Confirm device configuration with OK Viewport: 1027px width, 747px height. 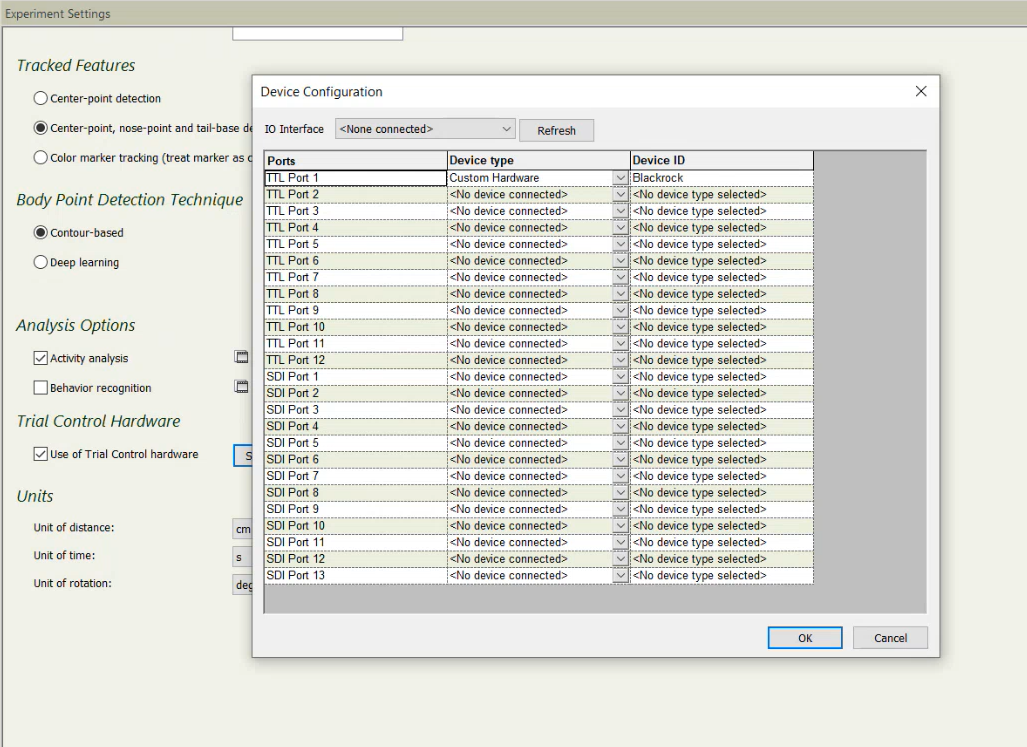[804, 638]
